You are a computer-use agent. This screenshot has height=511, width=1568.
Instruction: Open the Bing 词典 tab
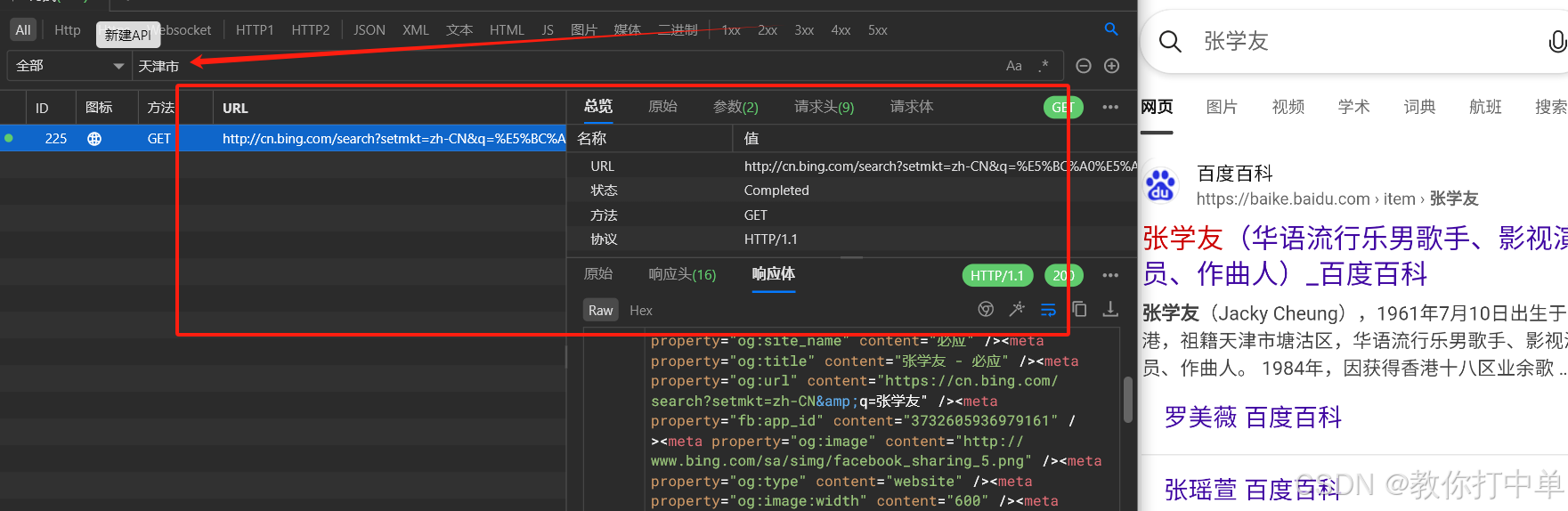coord(1419,107)
